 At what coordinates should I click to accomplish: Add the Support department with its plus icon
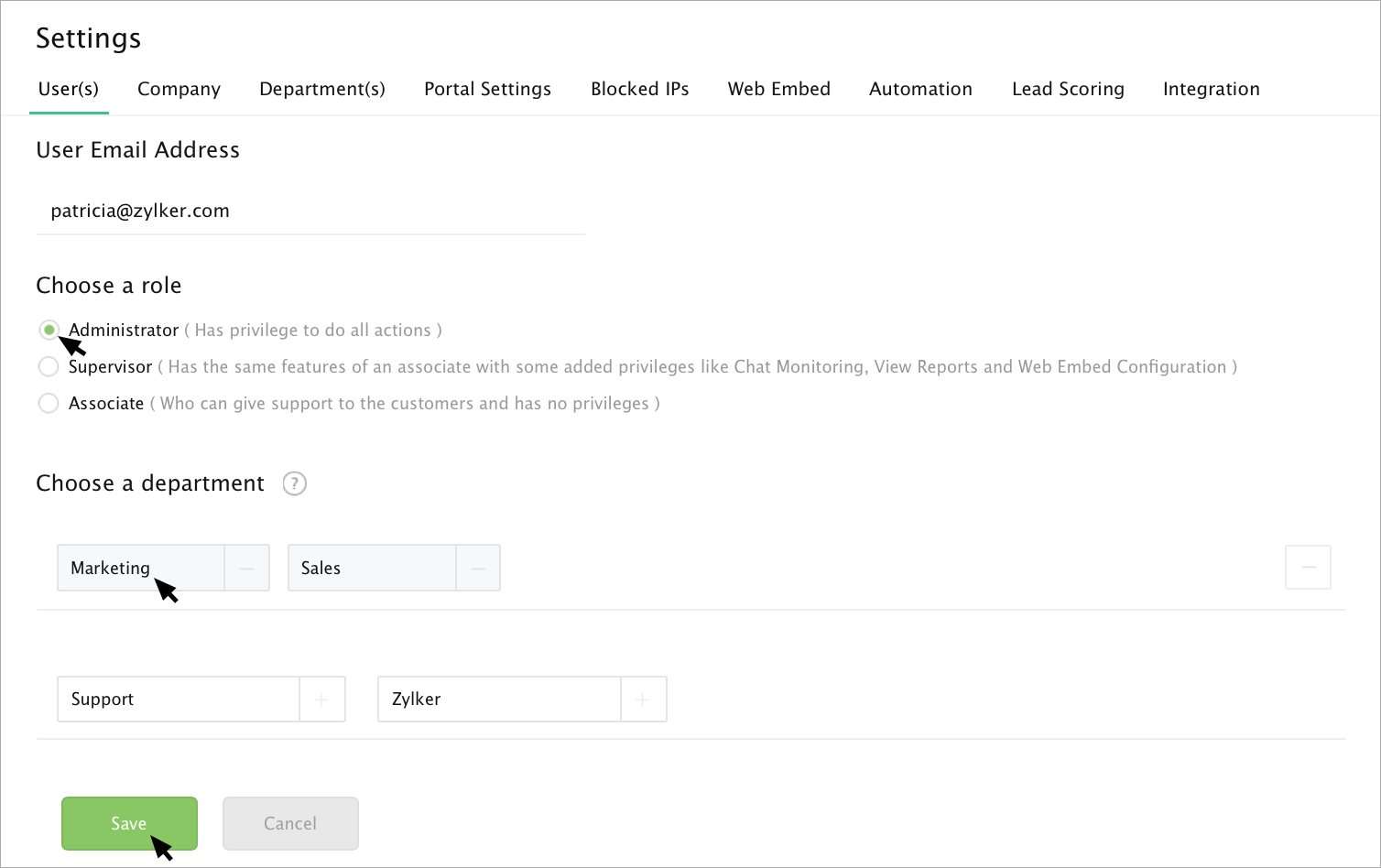321,700
